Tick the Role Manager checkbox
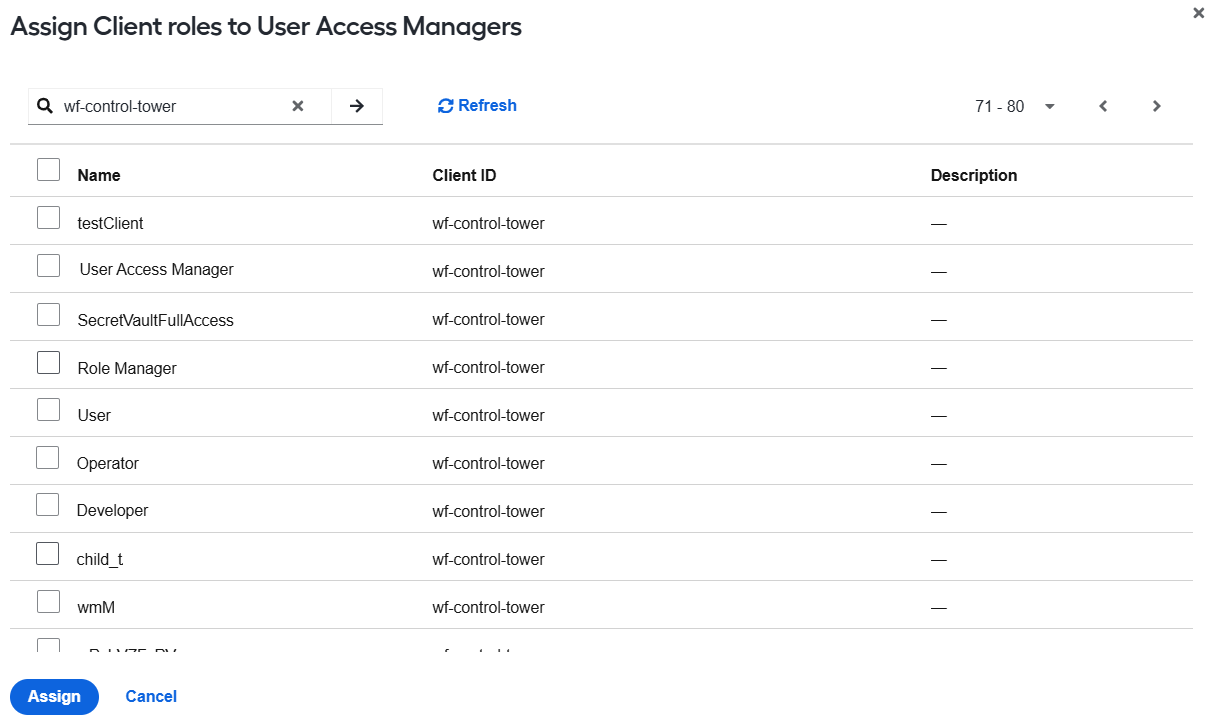Viewport: 1217px width, 722px height. tap(48, 362)
